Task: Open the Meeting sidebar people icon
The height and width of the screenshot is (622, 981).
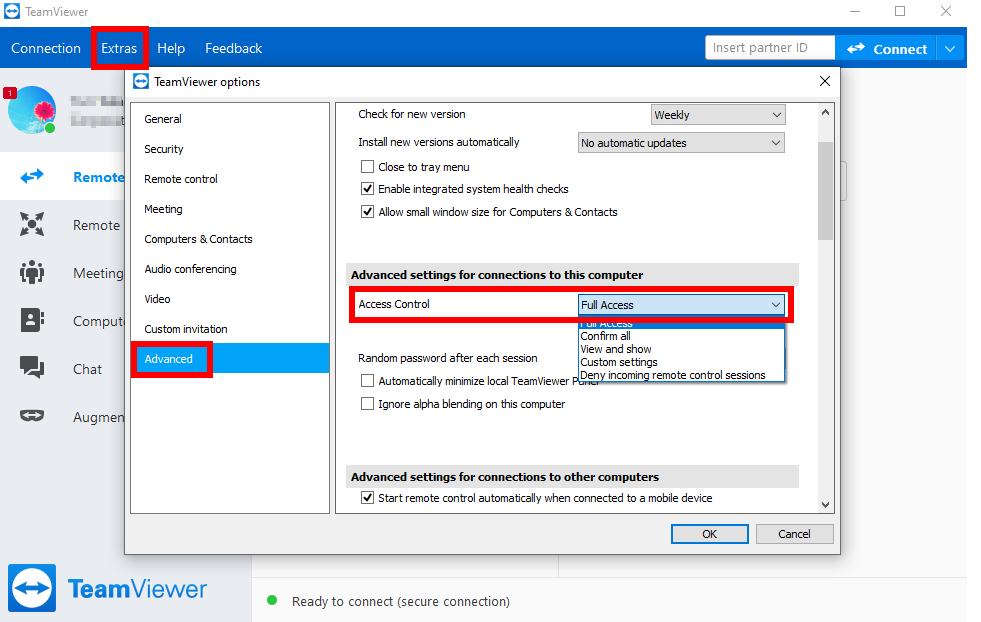Action: coord(32,272)
